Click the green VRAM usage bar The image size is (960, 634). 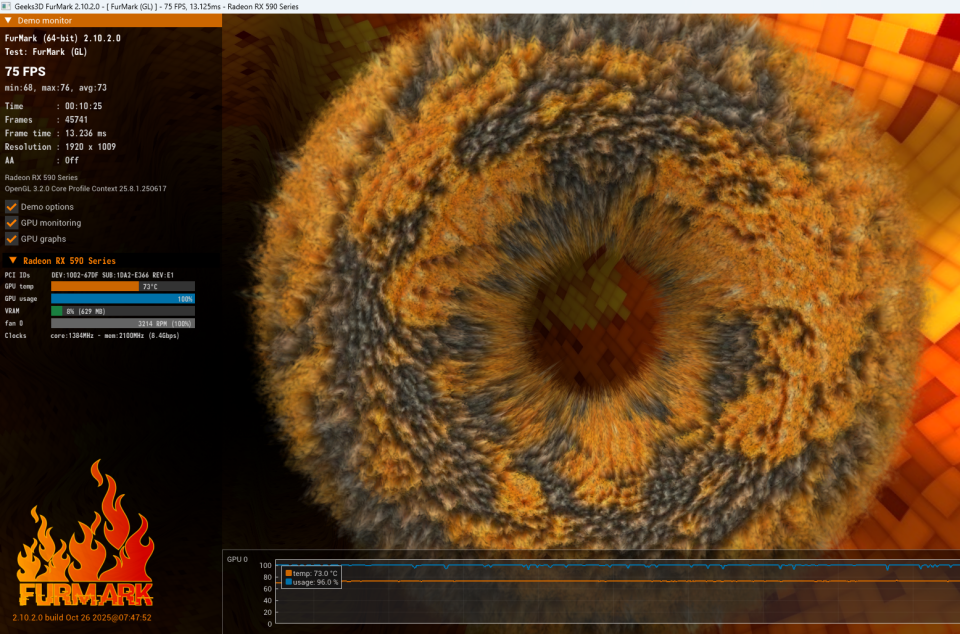tap(56, 311)
